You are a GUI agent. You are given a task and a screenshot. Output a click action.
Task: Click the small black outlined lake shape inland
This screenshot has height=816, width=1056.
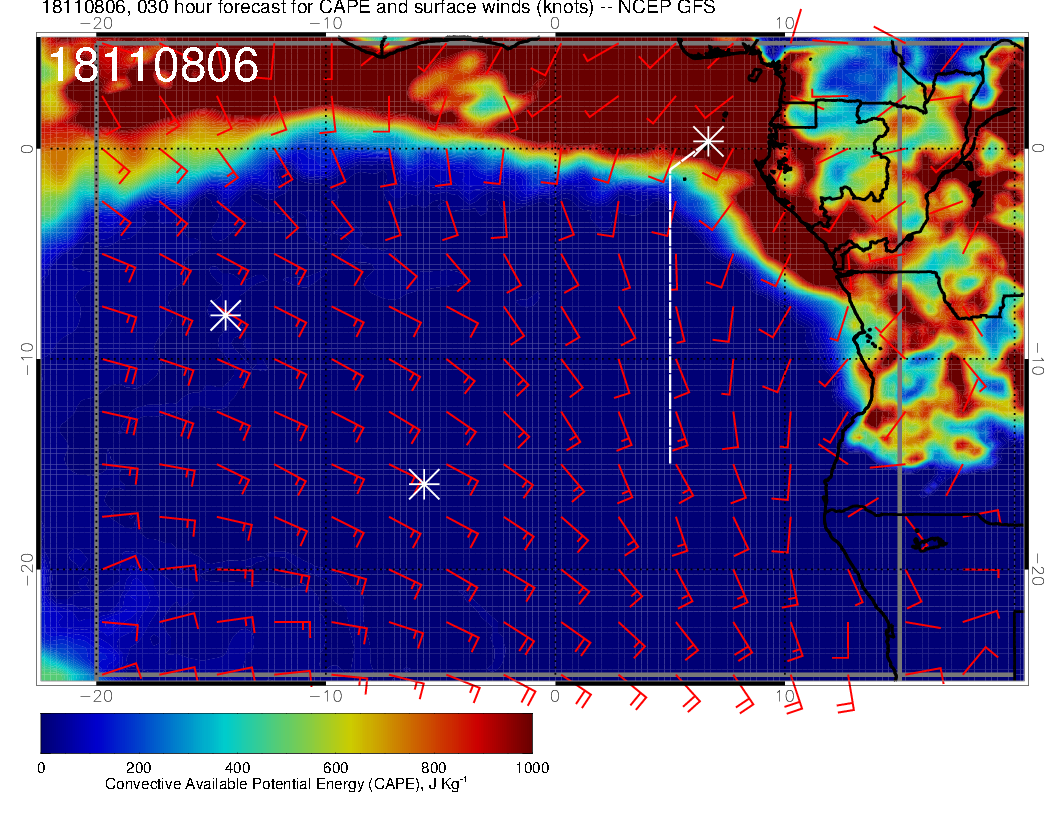927,544
